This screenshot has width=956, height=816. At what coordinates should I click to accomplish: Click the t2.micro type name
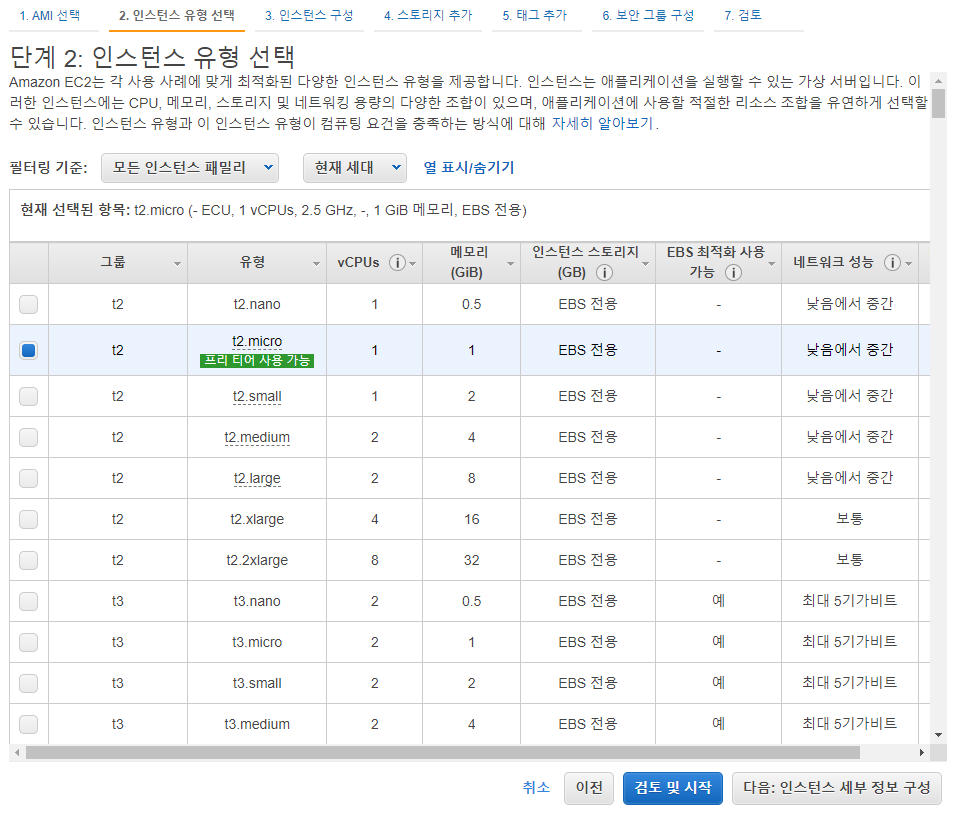click(257, 342)
